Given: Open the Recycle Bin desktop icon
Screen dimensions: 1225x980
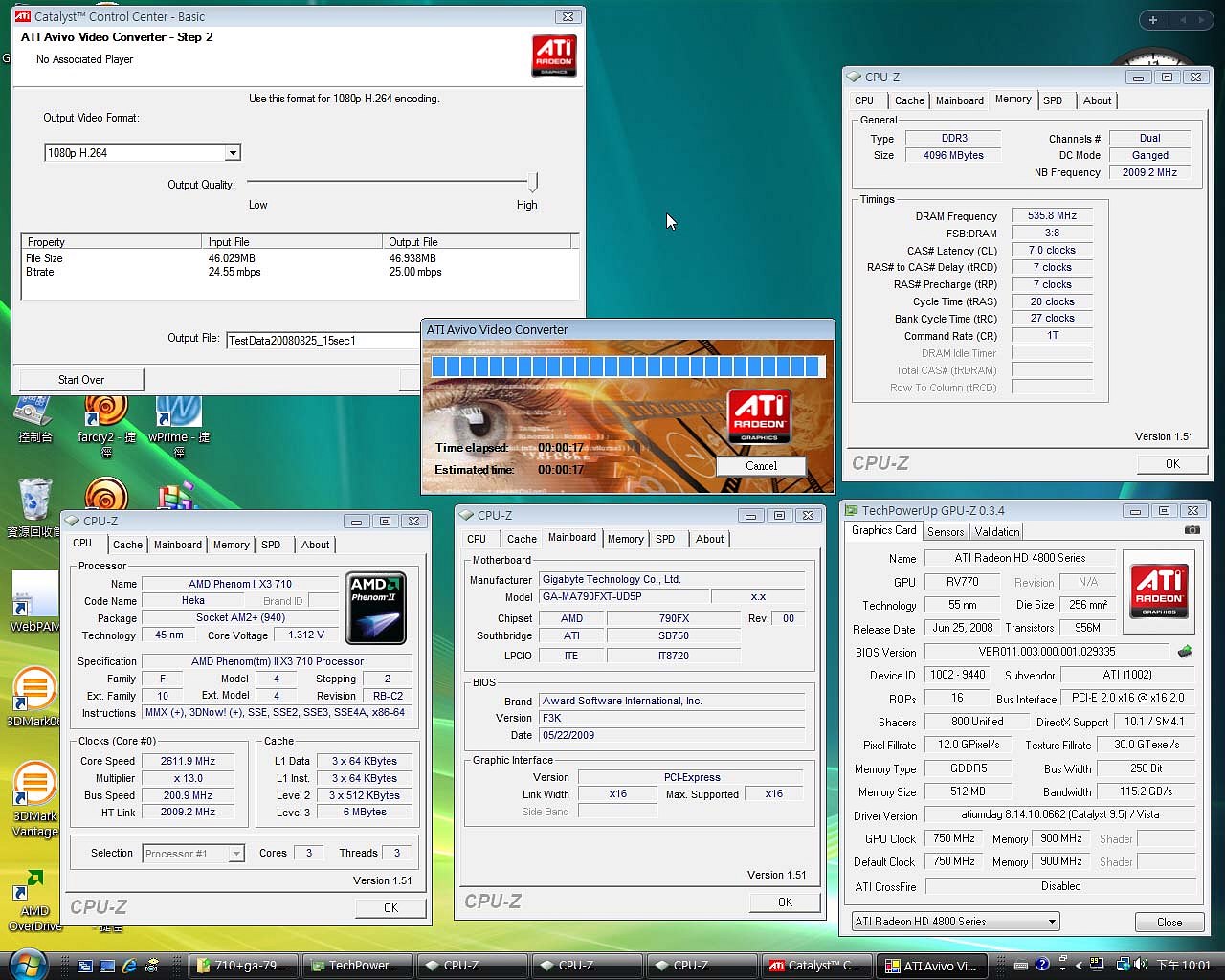Looking at the screenshot, I should click(x=34, y=507).
